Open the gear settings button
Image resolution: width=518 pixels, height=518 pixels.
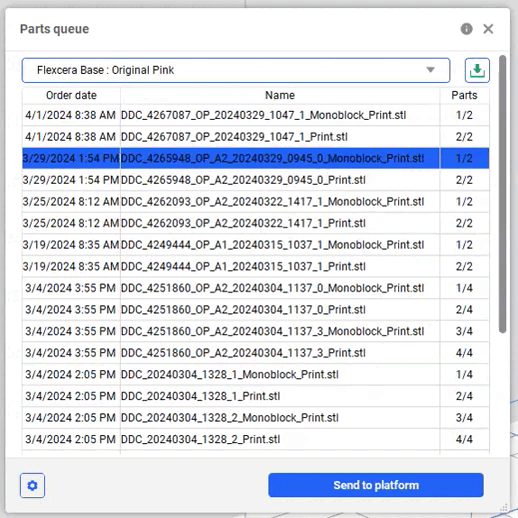[32, 485]
